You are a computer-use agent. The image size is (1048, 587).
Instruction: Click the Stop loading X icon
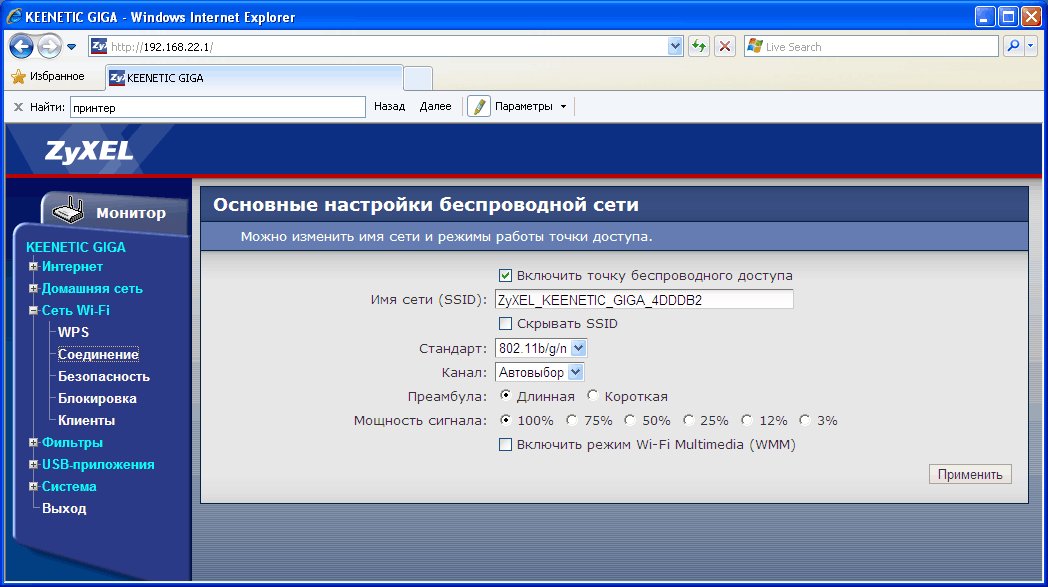pos(725,46)
